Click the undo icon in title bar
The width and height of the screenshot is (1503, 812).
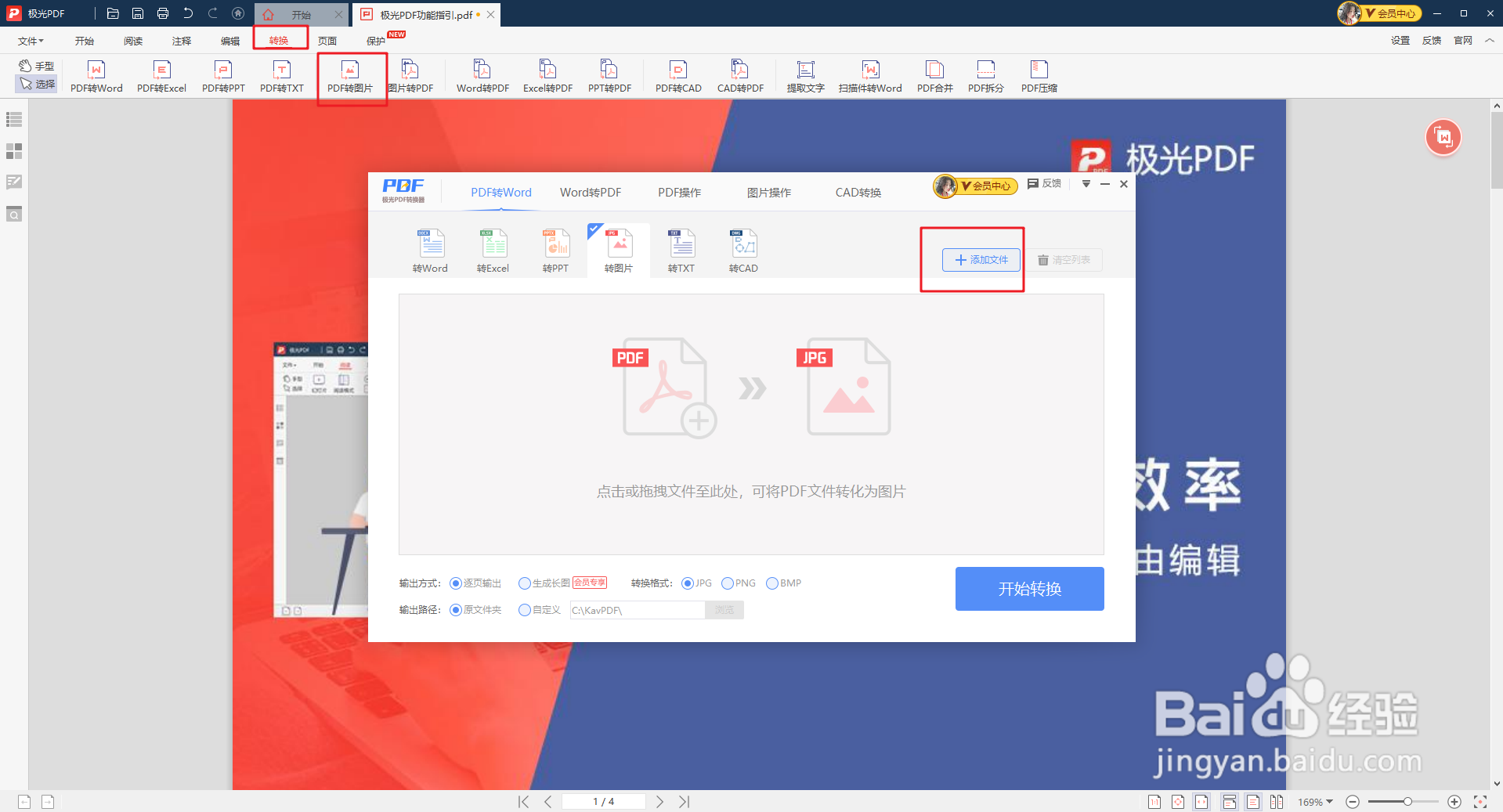[x=188, y=13]
